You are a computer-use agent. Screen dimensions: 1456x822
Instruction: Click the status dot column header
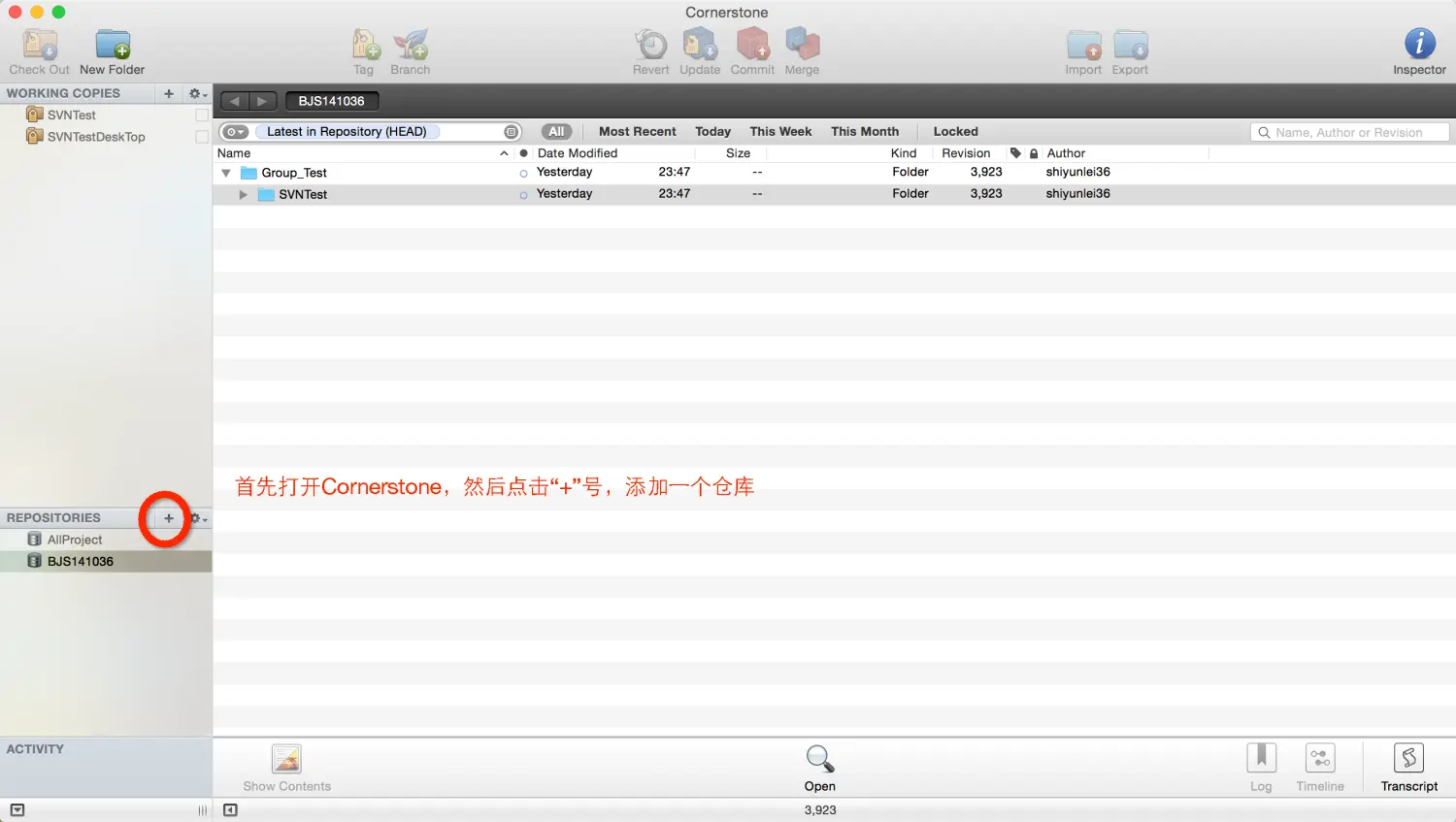[524, 153]
